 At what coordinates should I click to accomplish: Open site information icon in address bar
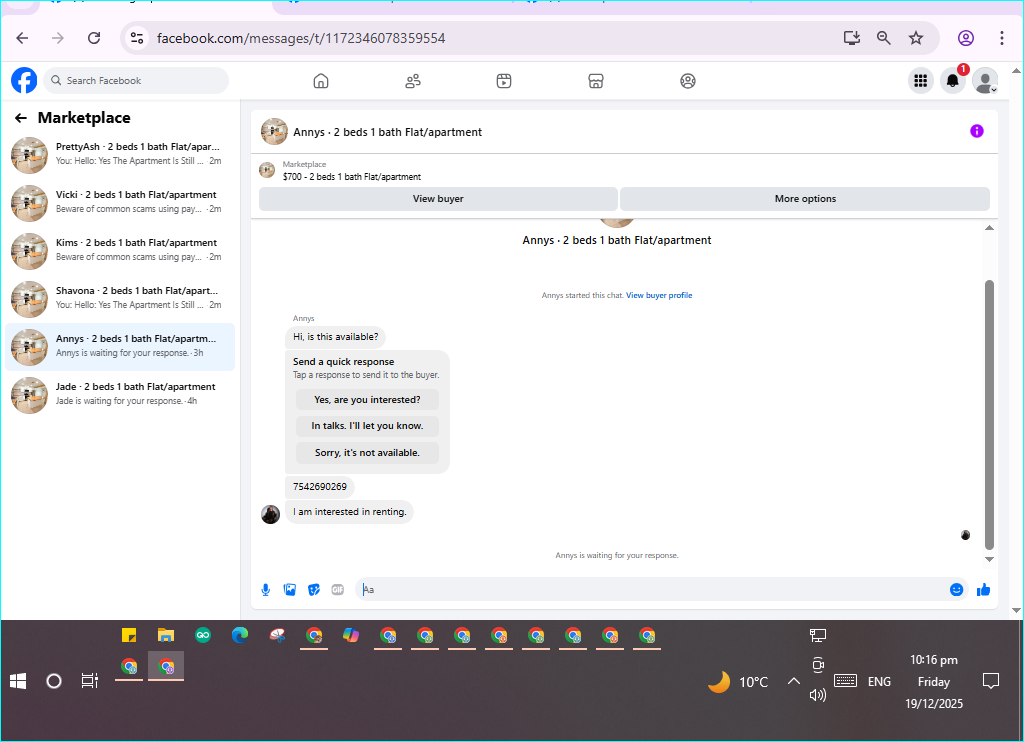tap(137, 38)
